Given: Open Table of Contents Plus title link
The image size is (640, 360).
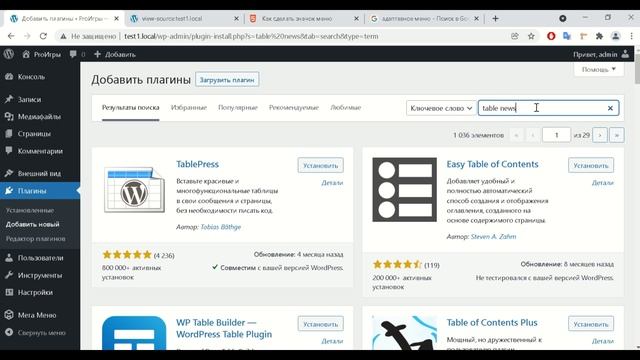Looking at the screenshot, I should [492, 322].
